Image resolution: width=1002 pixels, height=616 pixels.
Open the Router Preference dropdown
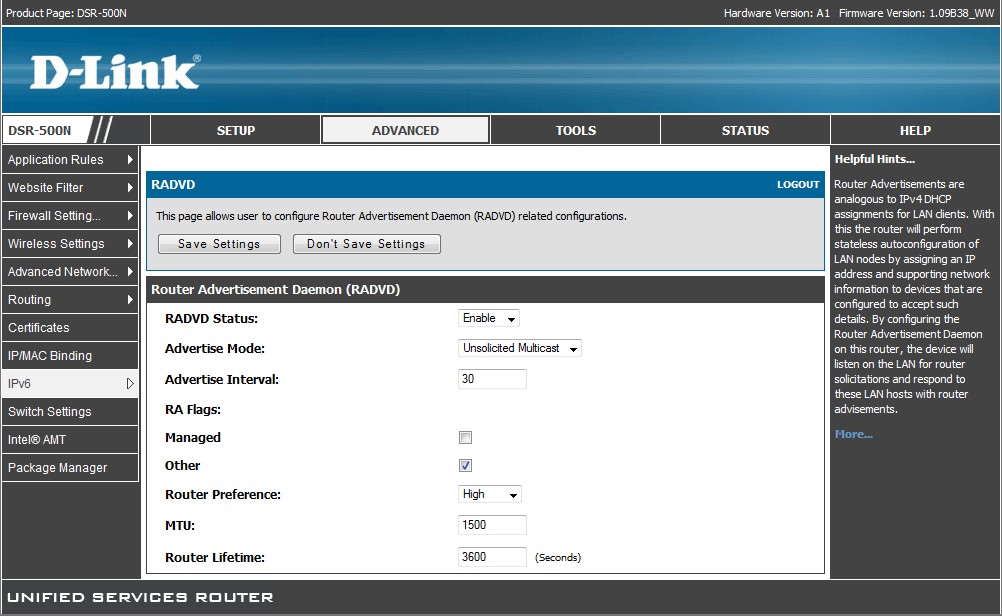pos(490,495)
